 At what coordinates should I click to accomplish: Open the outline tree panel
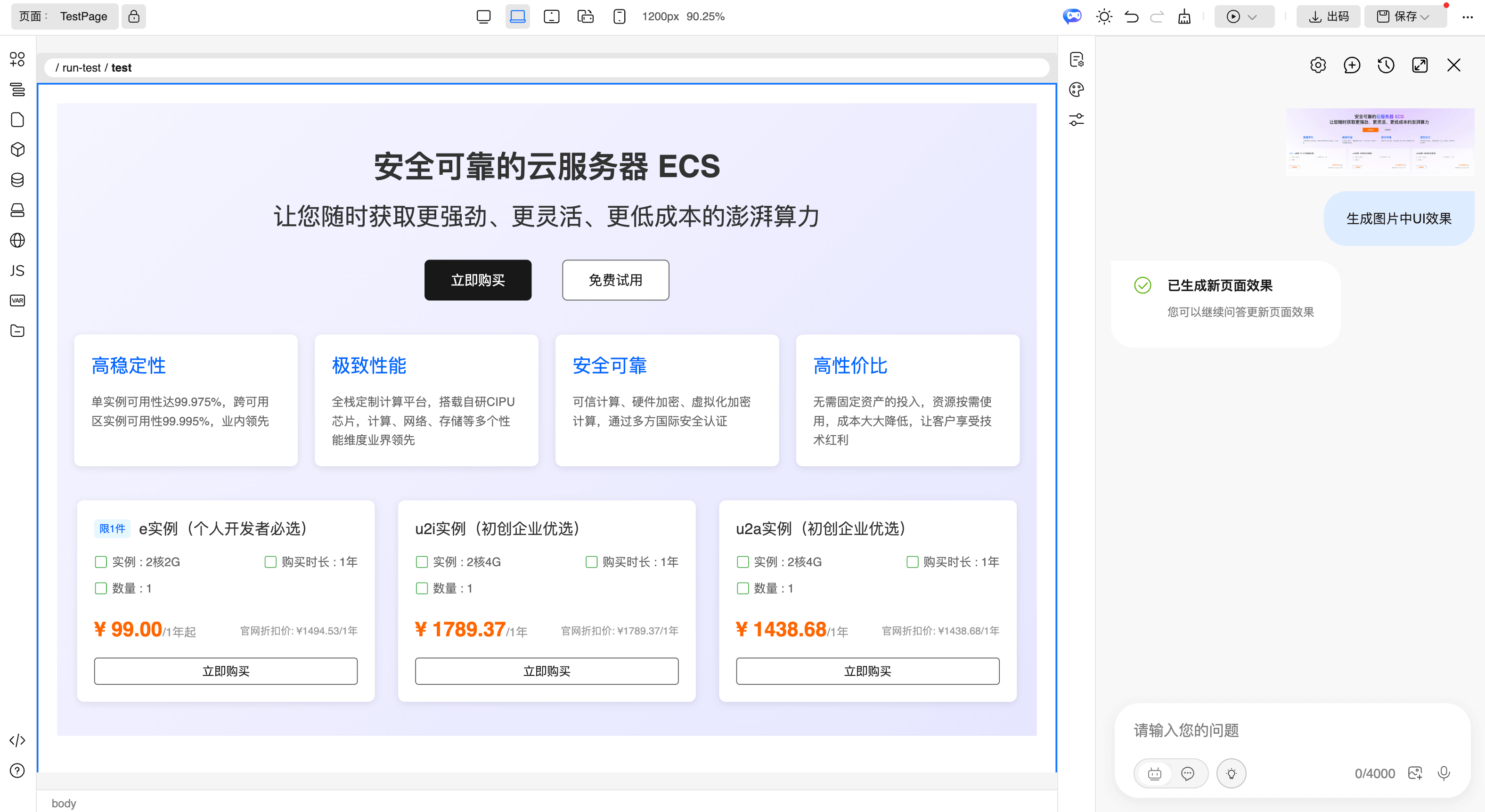(x=16, y=90)
